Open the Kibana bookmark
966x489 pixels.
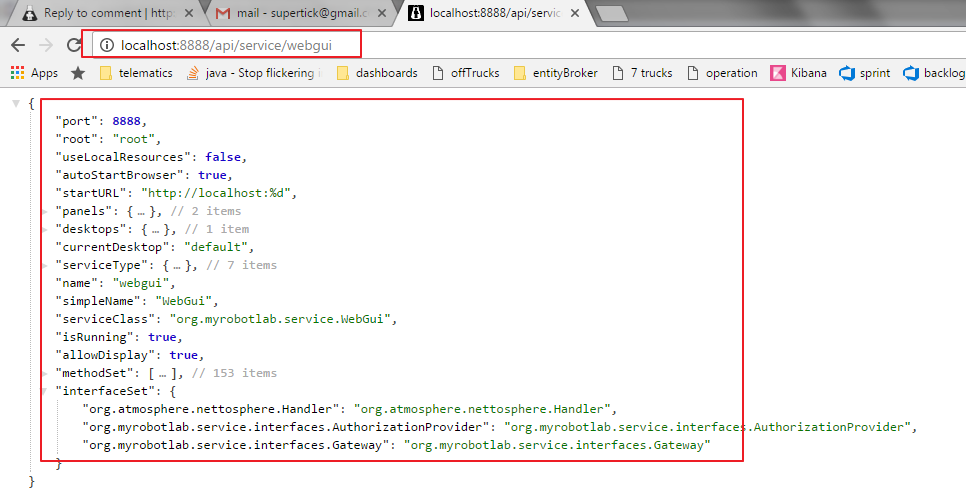798,73
